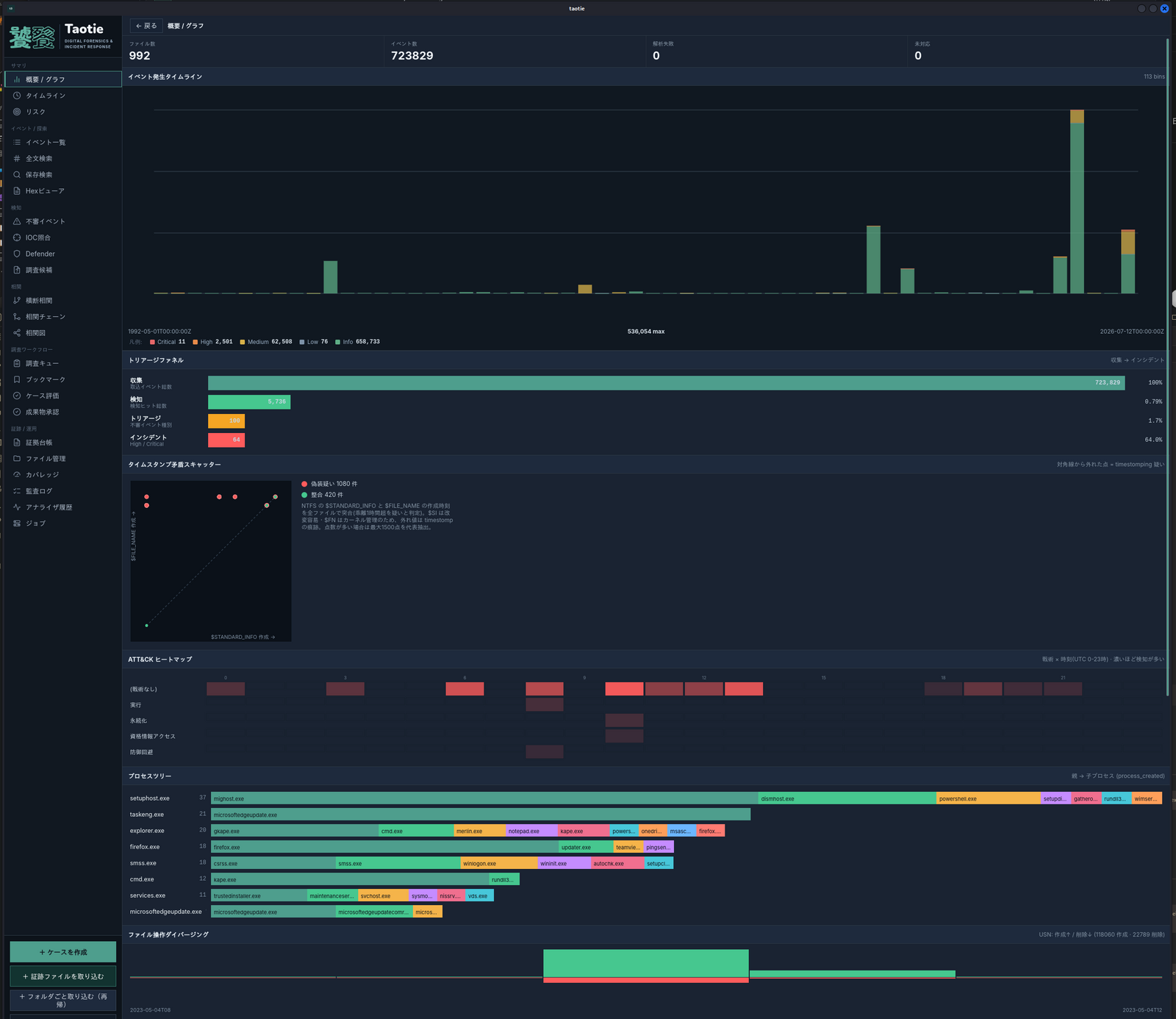
Task: Click + 証跡ファイルを取り込む button
Action: (x=63, y=976)
